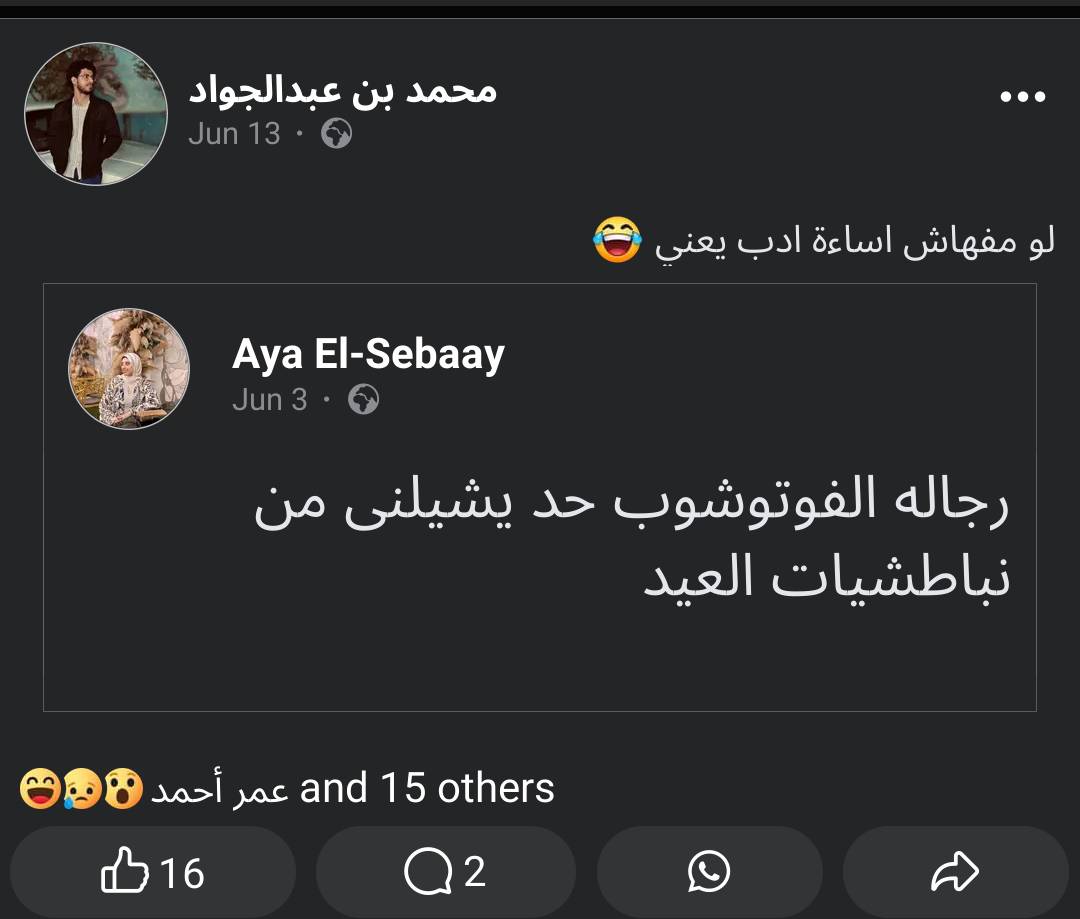Click the globe icon beside Jun 3
This screenshot has height=919, width=1080.
[x=364, y=400]
